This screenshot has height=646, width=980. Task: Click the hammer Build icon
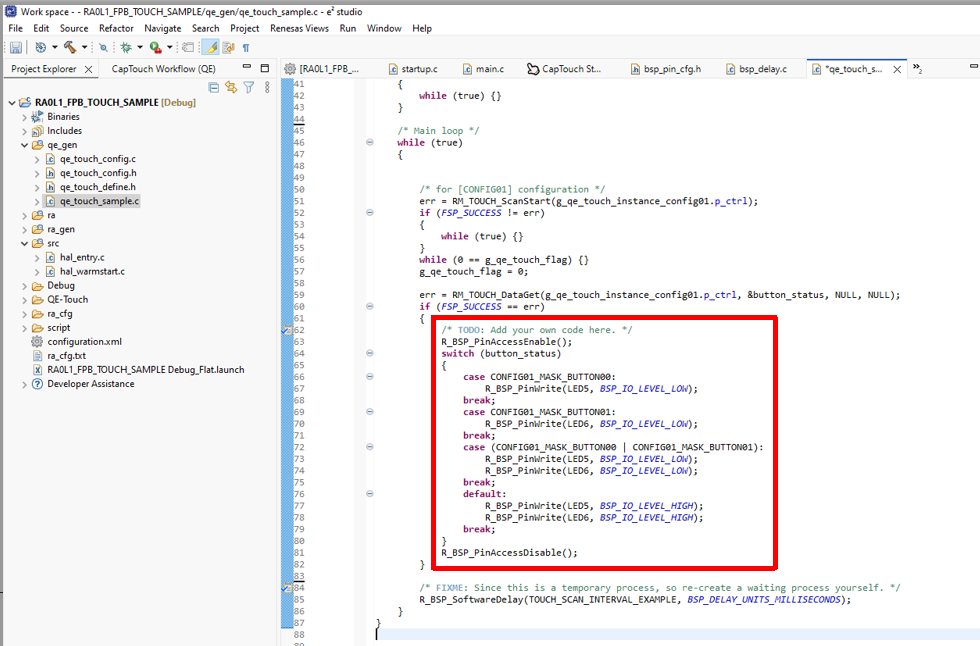pos(69,47)
